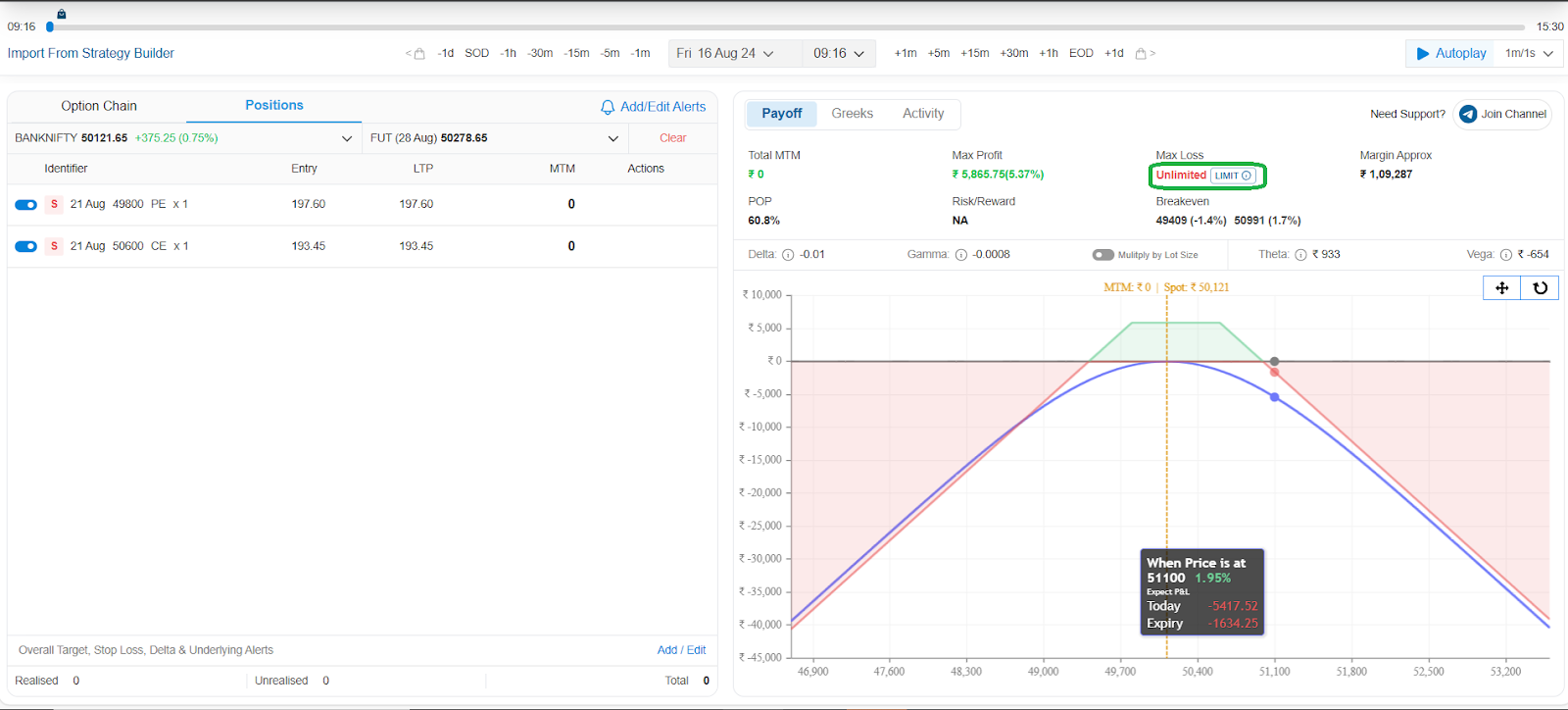Click the pan/move chart tool icon
Viewport: 1568px width, 710px height.
[1502, 287]
